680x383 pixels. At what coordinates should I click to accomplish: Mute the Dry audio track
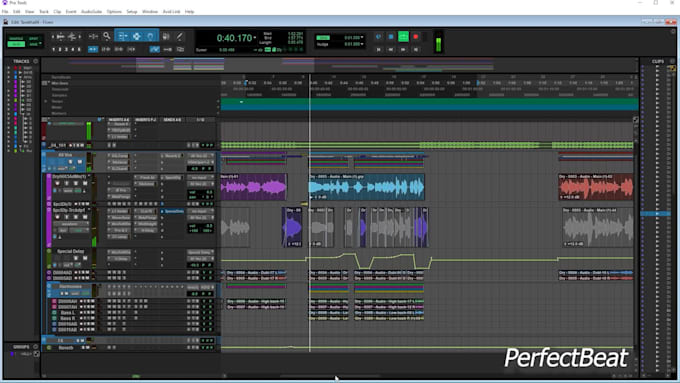pyautogui.click(x=85, y=183)
